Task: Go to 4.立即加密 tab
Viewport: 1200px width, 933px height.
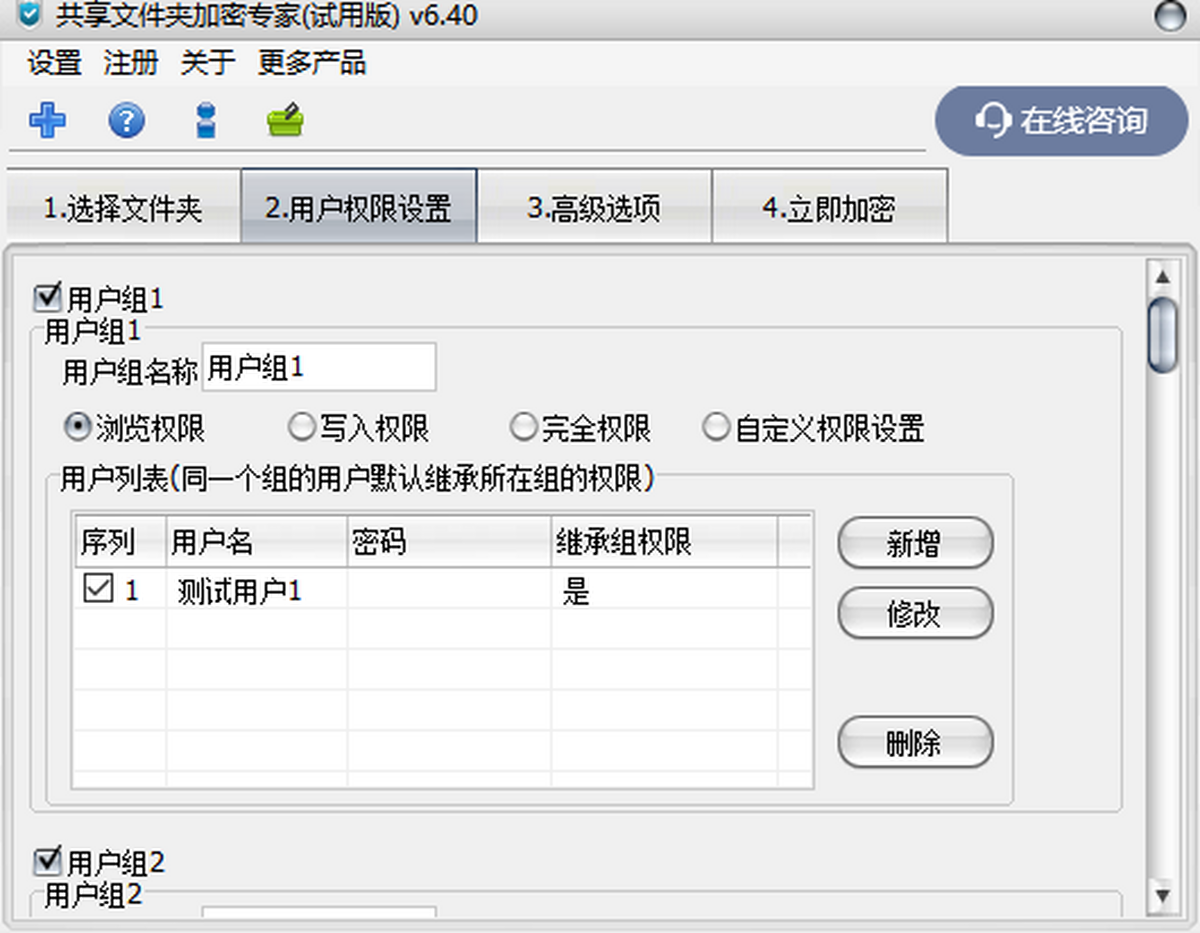Action: click(829, 209)
